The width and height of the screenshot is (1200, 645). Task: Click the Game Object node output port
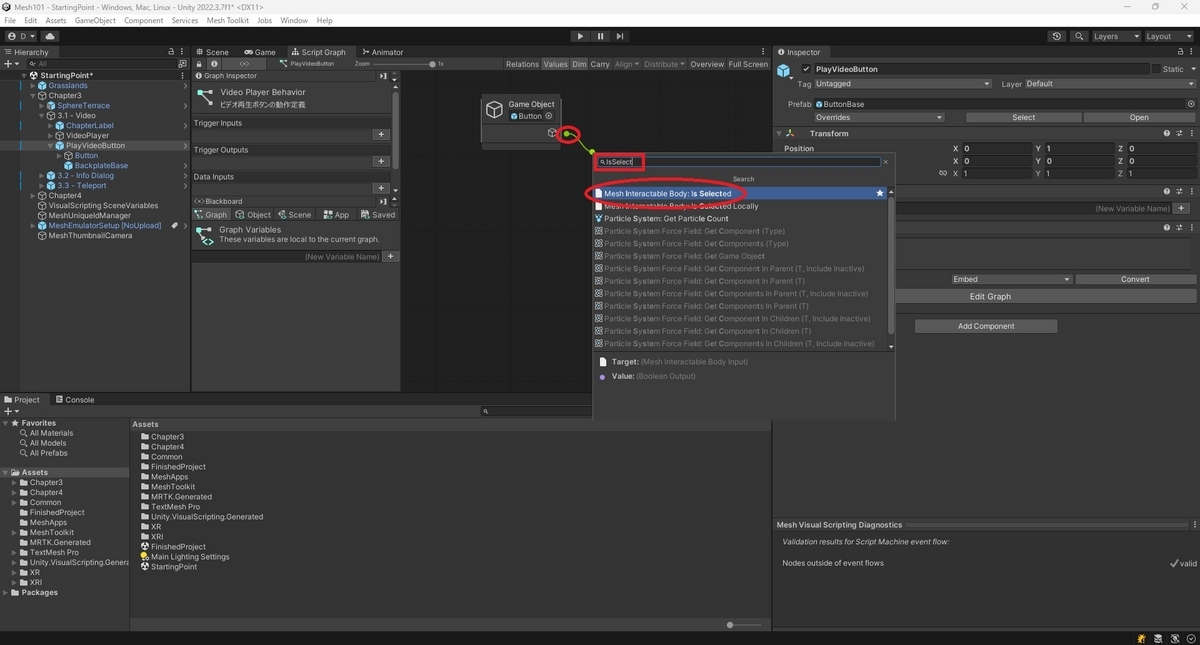pos(566,133)
